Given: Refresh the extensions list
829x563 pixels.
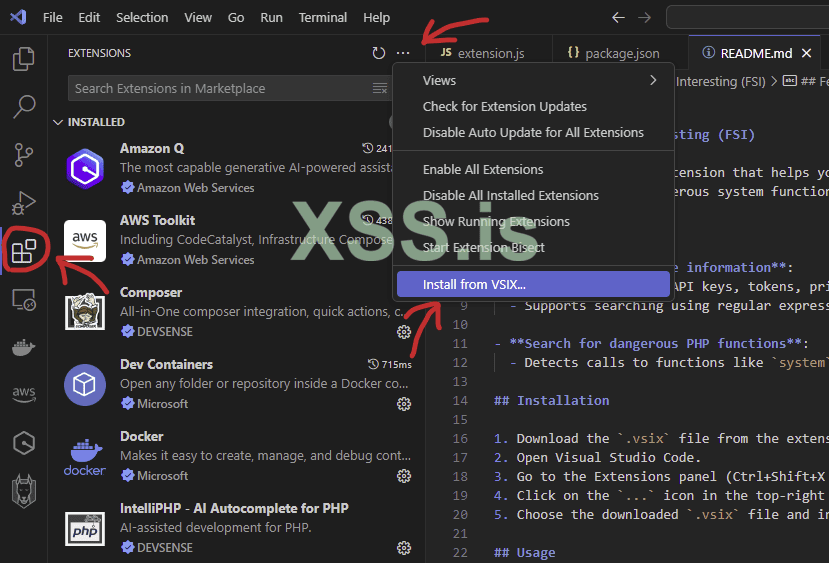Looking at the screenshot, I should [x=379, y=53].
